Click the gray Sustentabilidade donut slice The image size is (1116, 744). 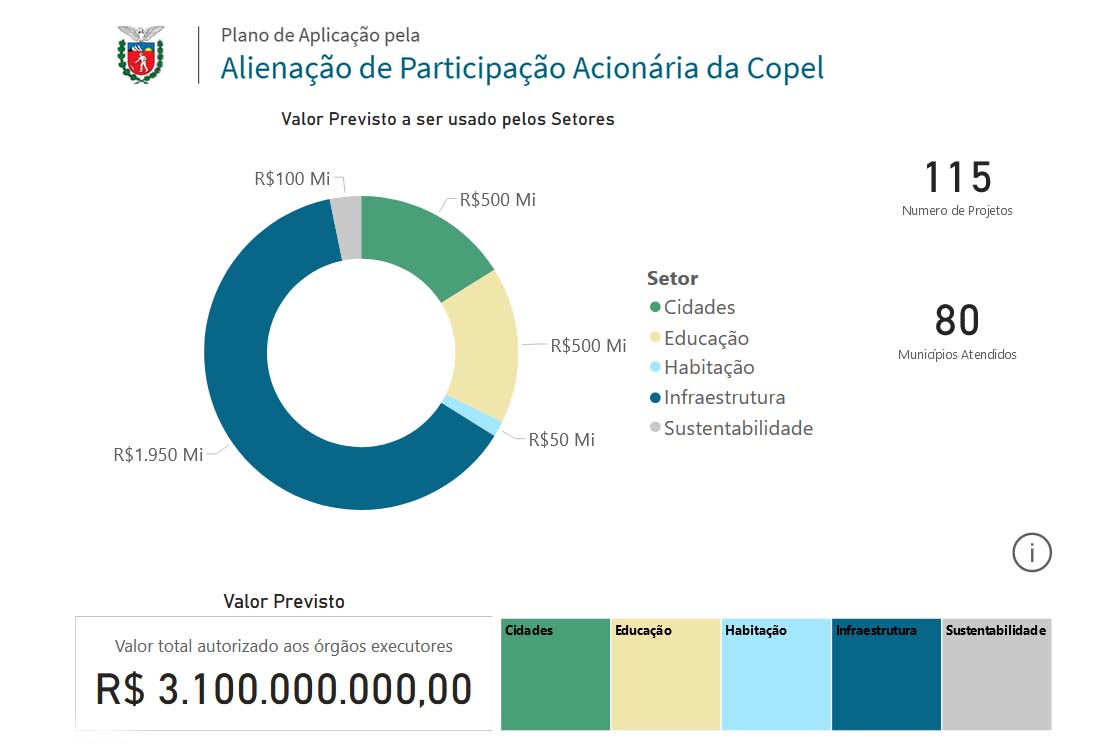point(347,228)
